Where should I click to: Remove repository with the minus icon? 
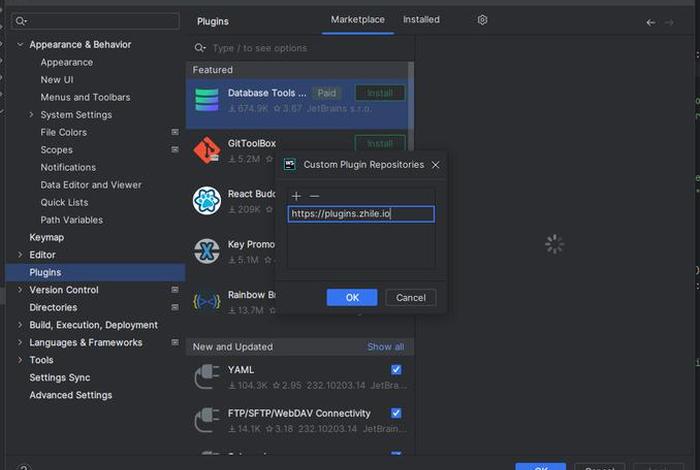(314, 196)
